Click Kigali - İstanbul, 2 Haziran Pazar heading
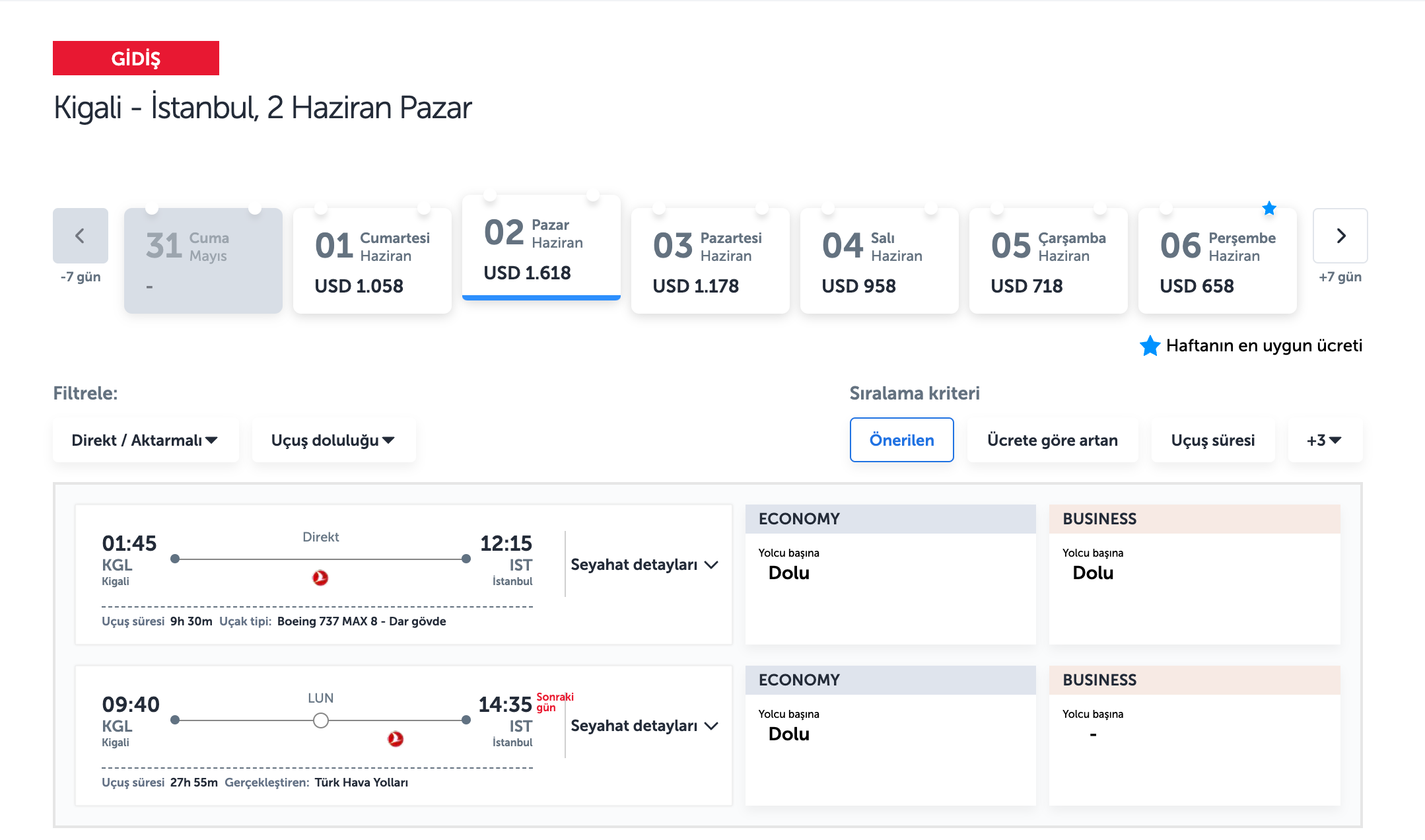This screenshot has height=840, width=1425. click(263, 108)
